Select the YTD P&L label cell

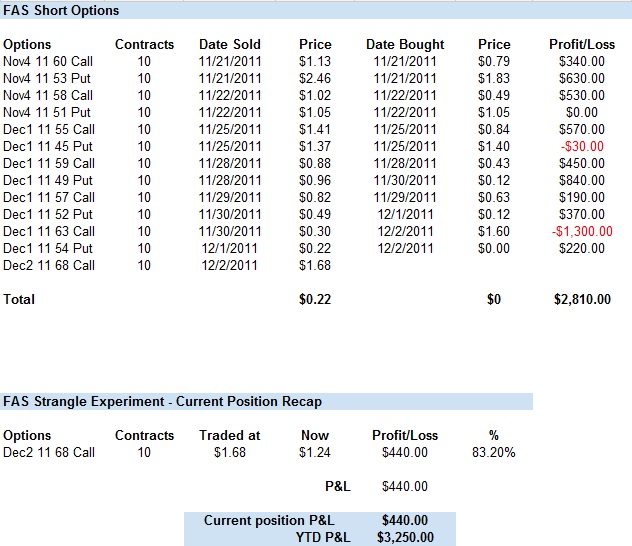tap(322, 537)
